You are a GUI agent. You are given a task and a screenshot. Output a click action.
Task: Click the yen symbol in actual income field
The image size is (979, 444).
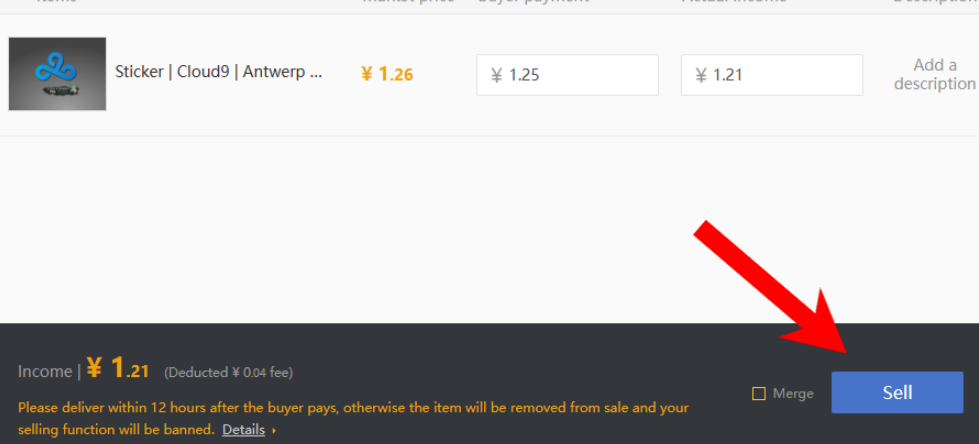(701, 76)
